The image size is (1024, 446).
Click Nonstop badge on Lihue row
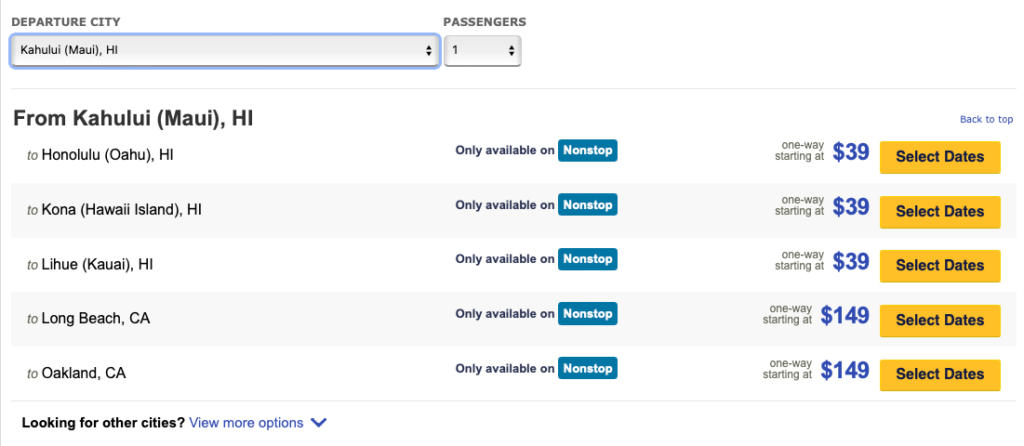[x=587, y=259]
